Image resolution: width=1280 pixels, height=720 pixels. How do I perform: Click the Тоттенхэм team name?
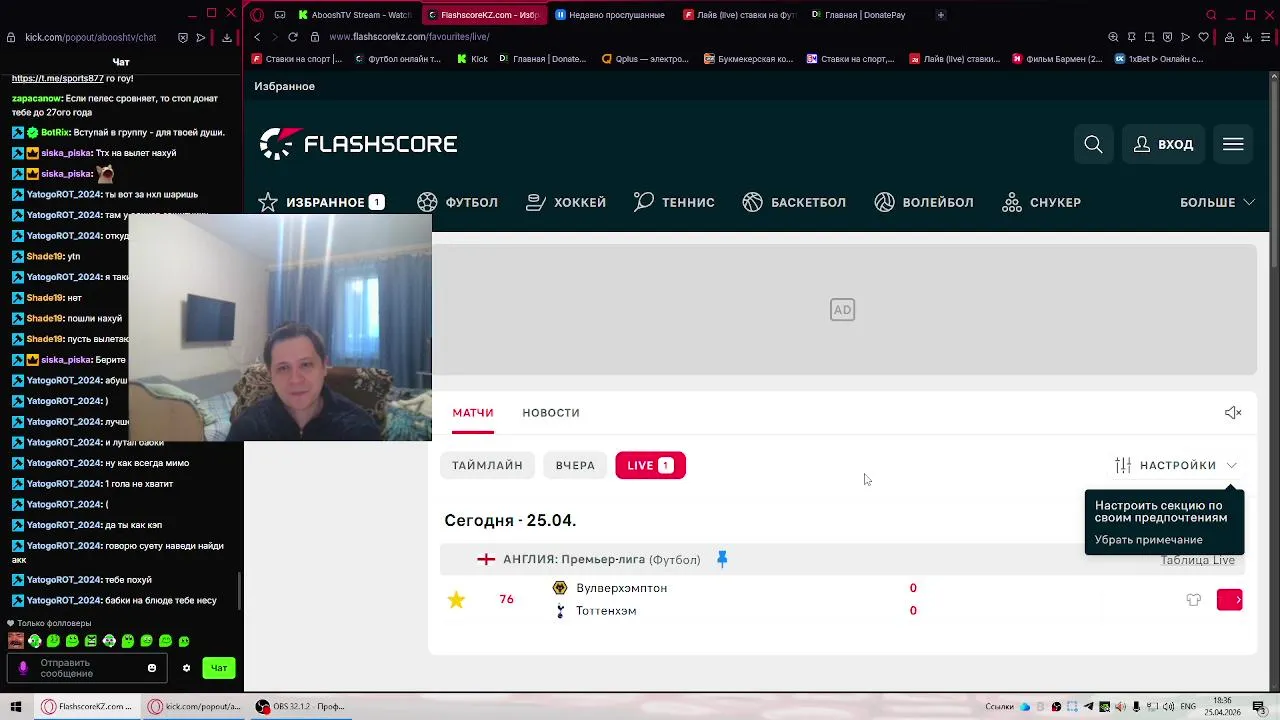(606, 611)
